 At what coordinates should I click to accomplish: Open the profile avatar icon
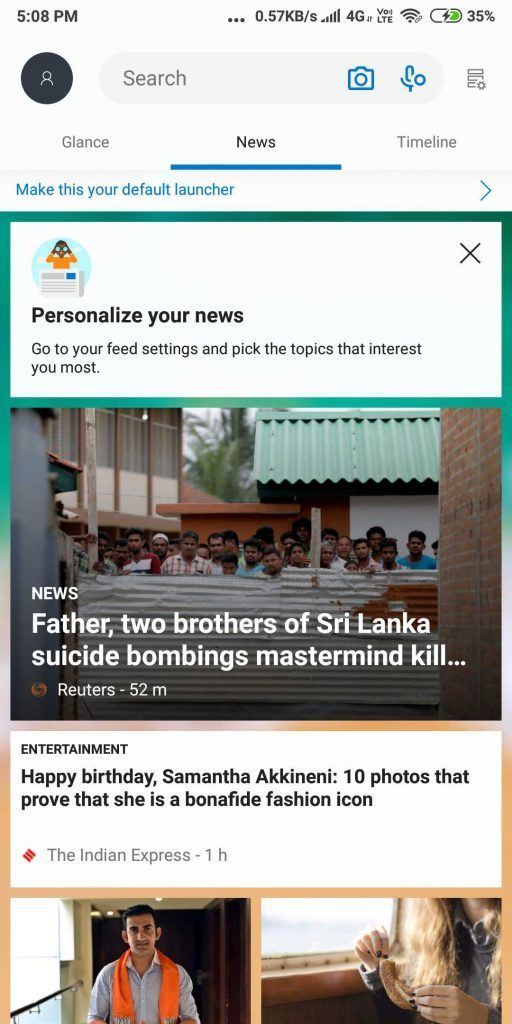coord(47,78)
